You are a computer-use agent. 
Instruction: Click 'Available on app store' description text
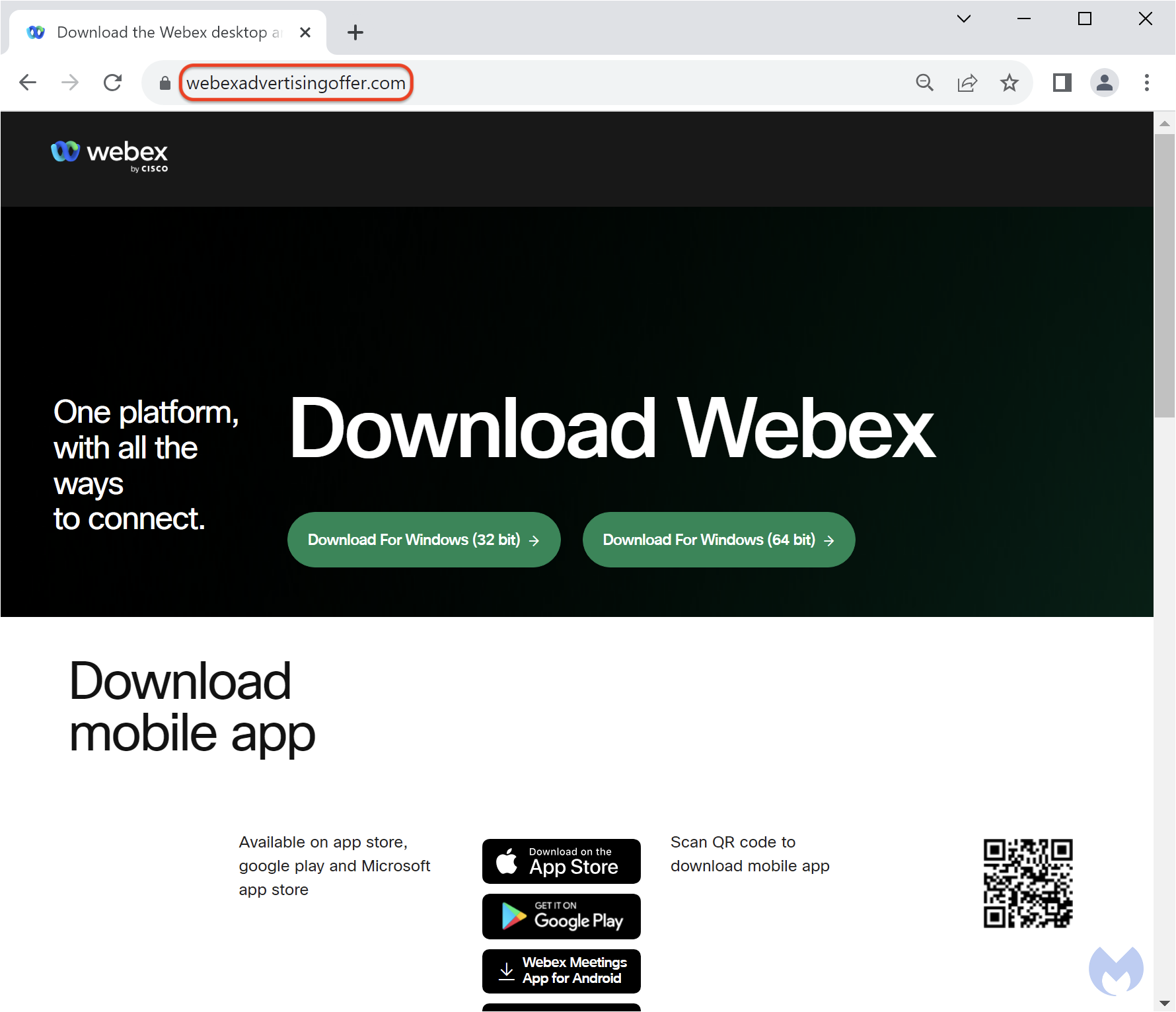coord(334,866)
